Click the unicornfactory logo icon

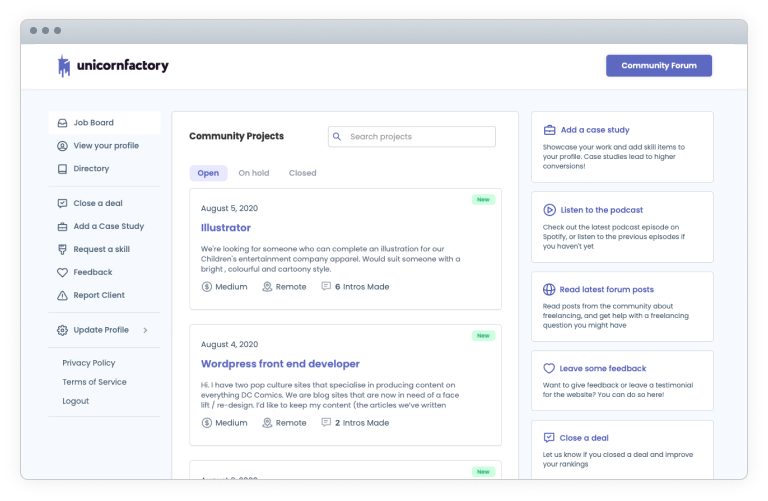pyautogui.click(x=64, y=66)
